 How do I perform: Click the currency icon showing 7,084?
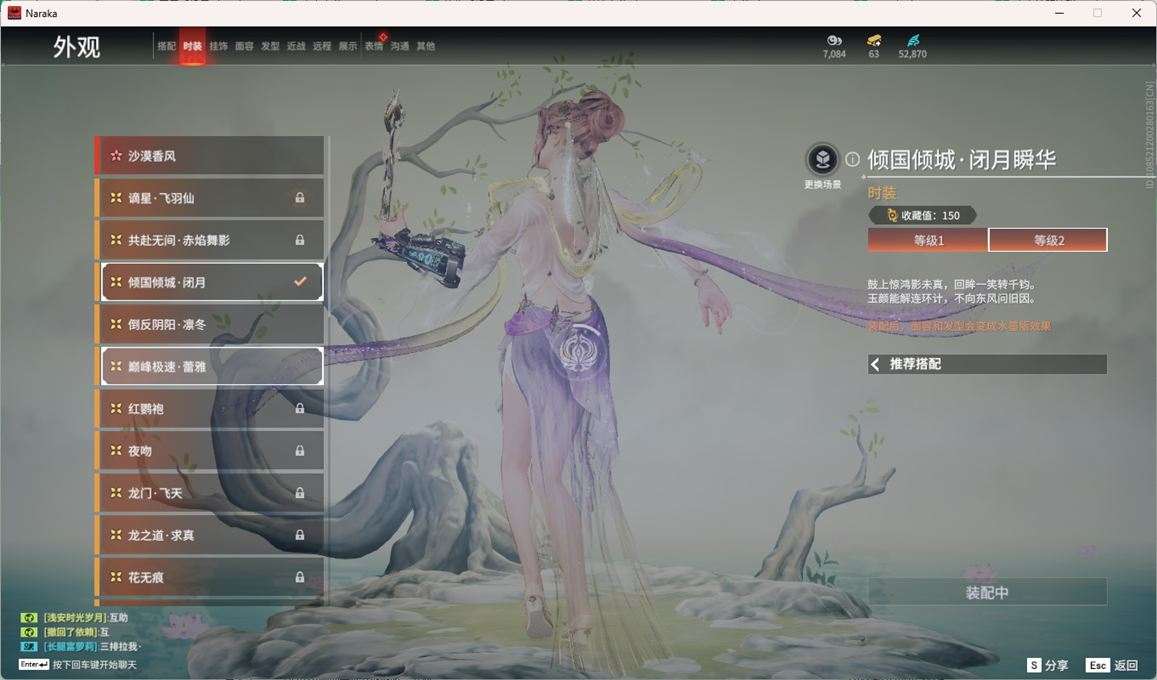point(833,41)
